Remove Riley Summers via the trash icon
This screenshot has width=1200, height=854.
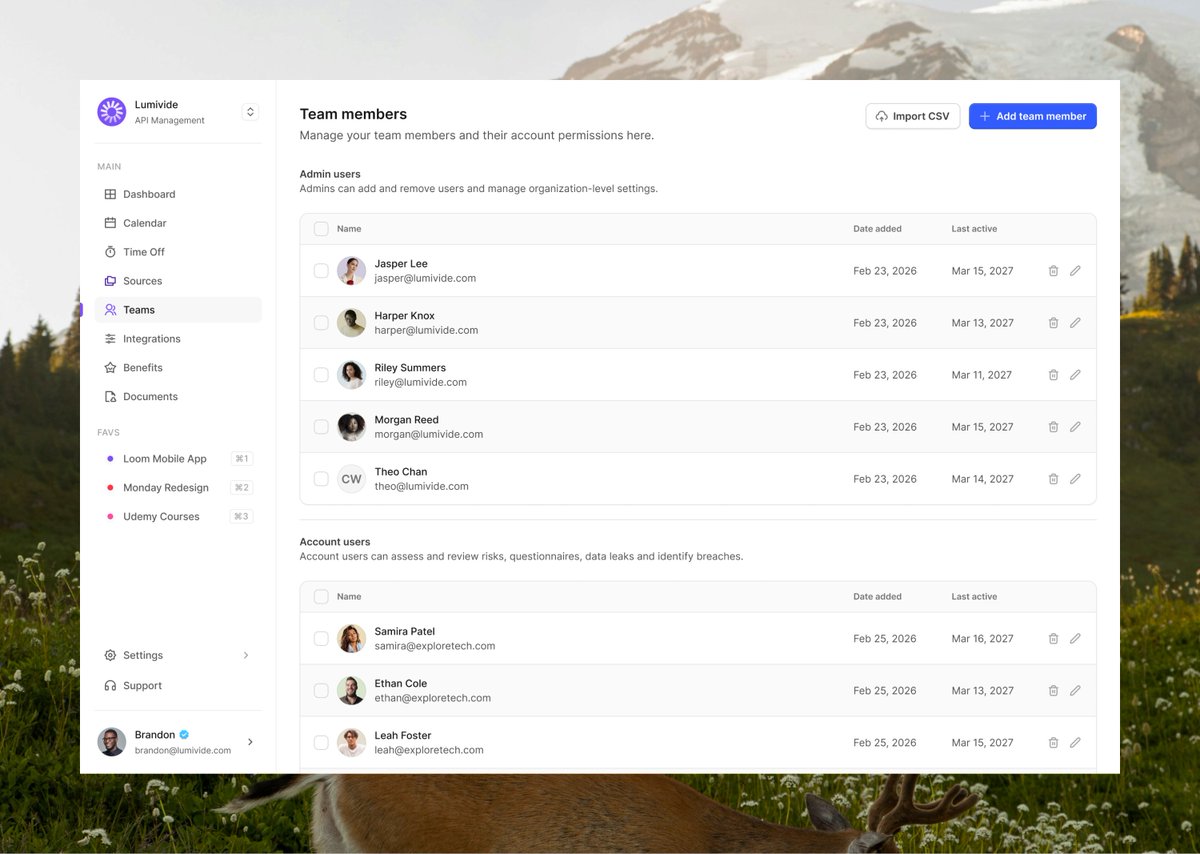1053,375
